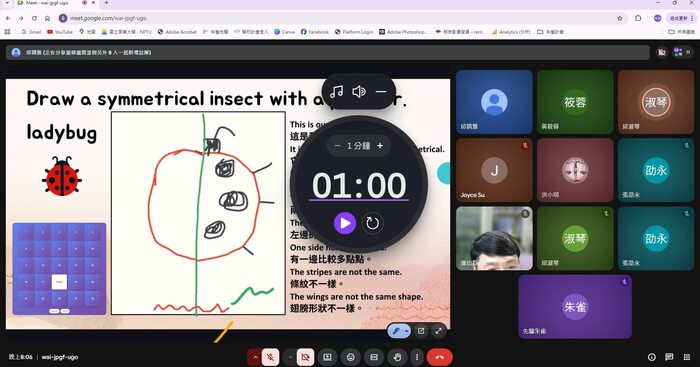Expand shared screen to fullscreen
Image resolution: width=700 pixels, height=367 pixels.
pyautogui.click(x=438, y=331)
